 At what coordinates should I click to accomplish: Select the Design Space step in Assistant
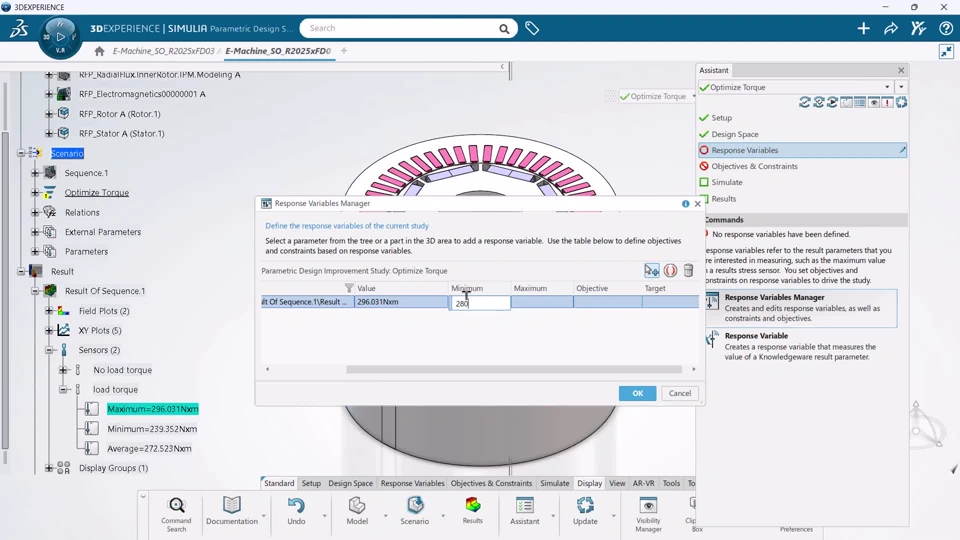[735, 134]
